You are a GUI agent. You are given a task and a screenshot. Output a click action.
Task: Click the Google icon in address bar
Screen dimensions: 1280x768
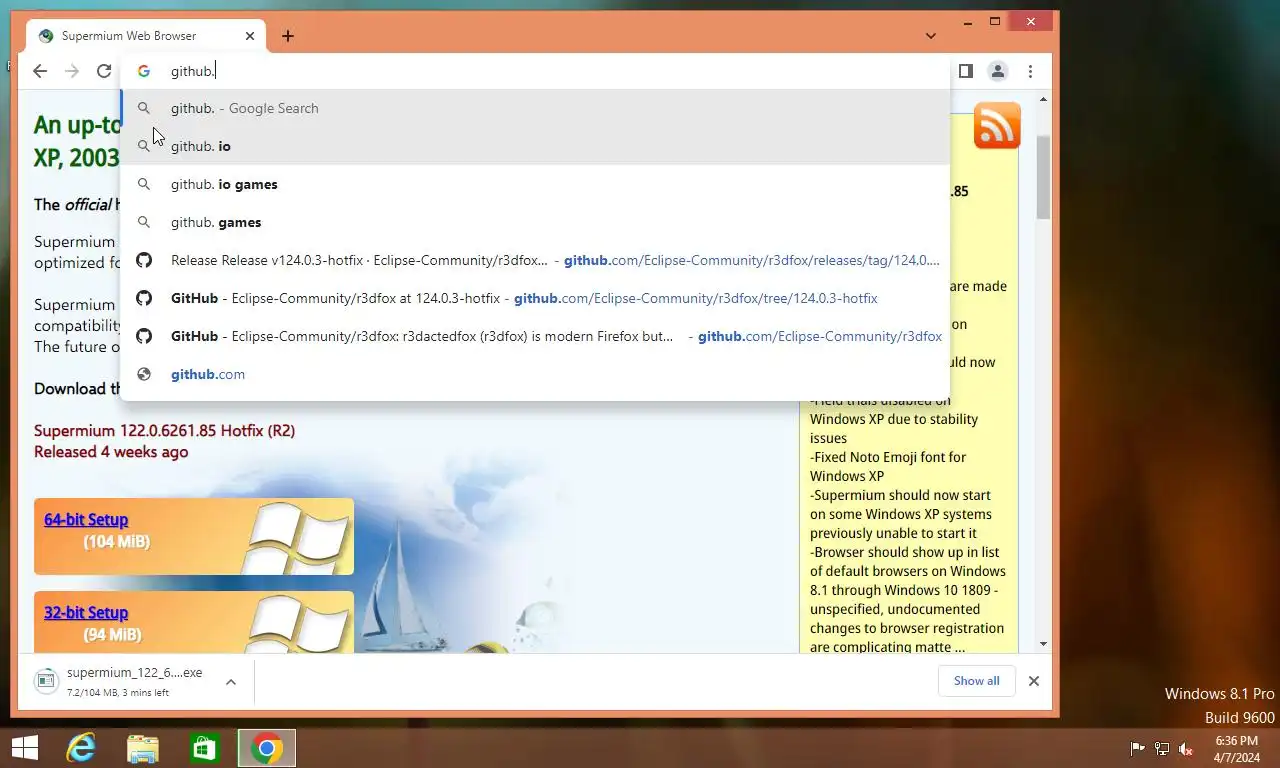(144, 71)
